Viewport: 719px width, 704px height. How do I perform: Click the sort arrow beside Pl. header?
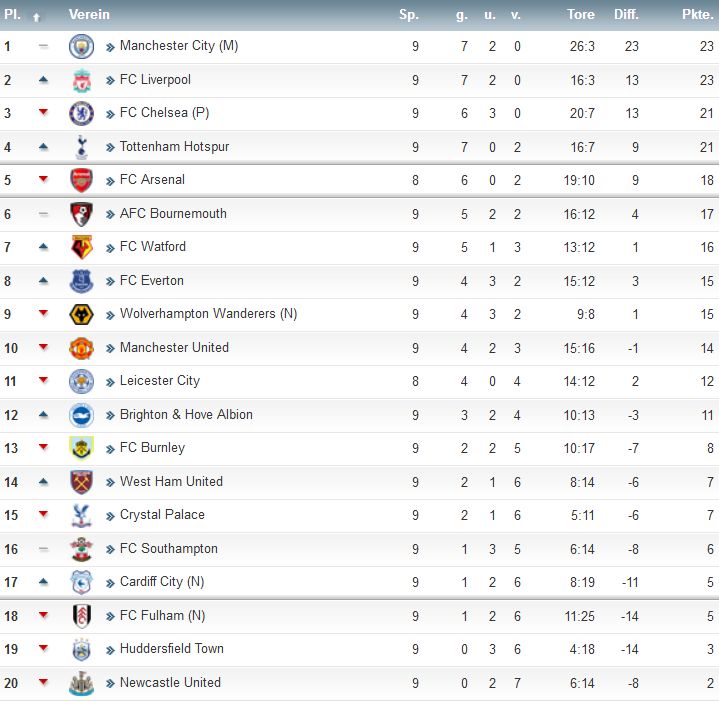click(37, 17)
